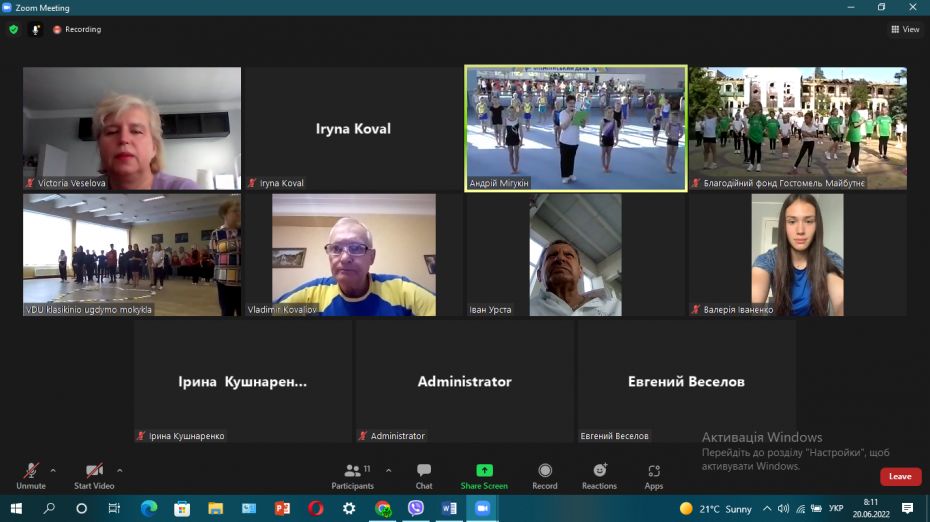Select Victoria Veselova's video tile
930x522 pixels.
132,128
